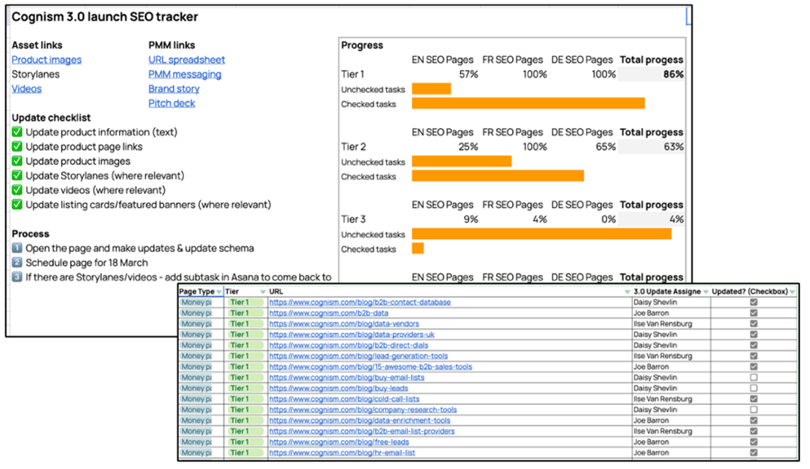Check the Updated box for buy-leads row
The height and width of the screenshot is (469, 810).
[754, 388]
